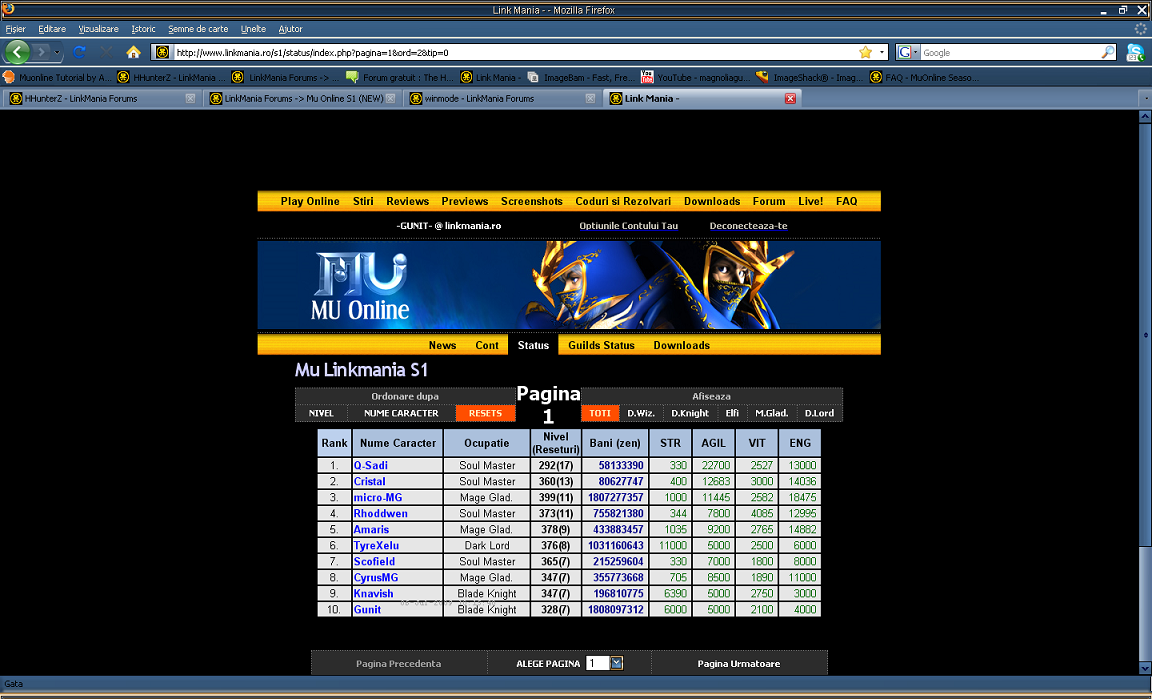Go to Pagina Precedenta

coord(398,663)
